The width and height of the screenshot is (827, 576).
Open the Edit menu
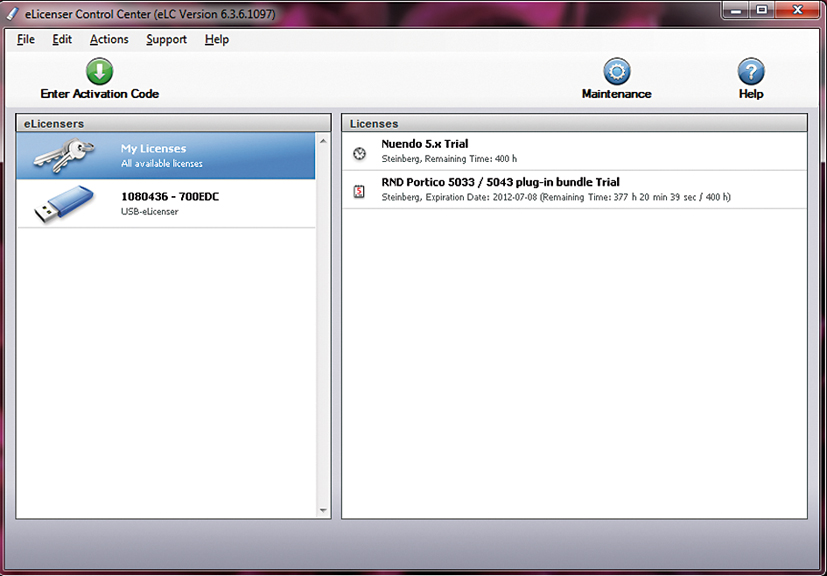[x=62, y=40]
